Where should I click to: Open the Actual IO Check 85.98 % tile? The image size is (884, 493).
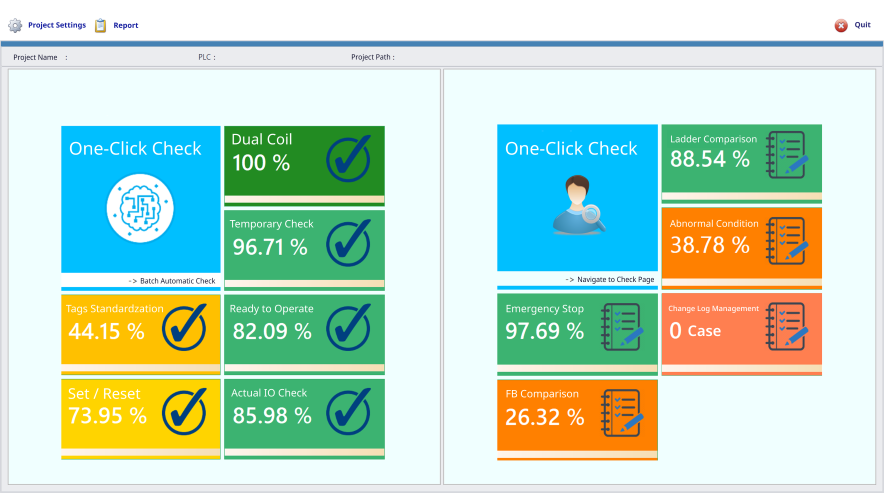303,412
